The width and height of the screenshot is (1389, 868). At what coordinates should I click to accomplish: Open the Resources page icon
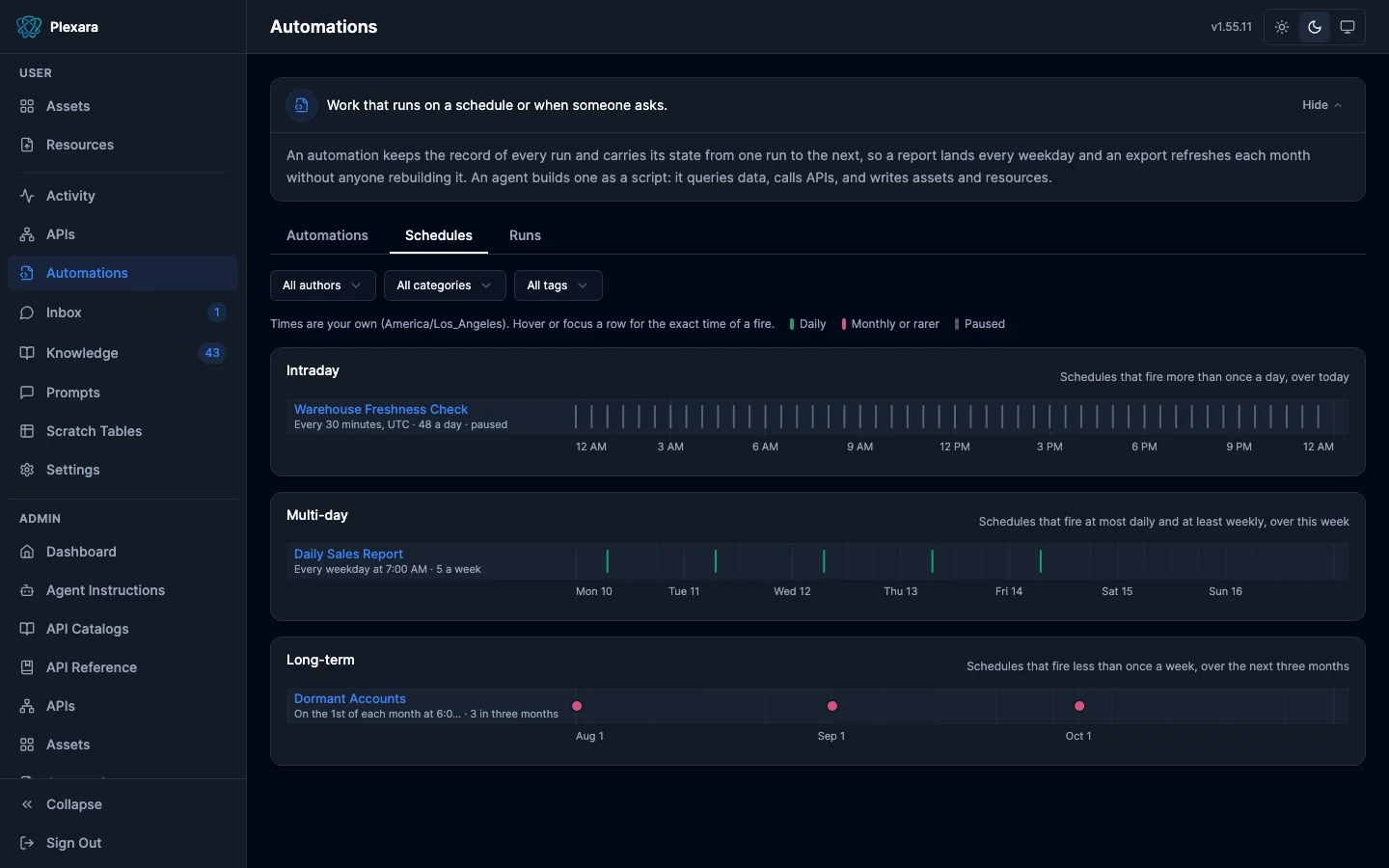27,145
